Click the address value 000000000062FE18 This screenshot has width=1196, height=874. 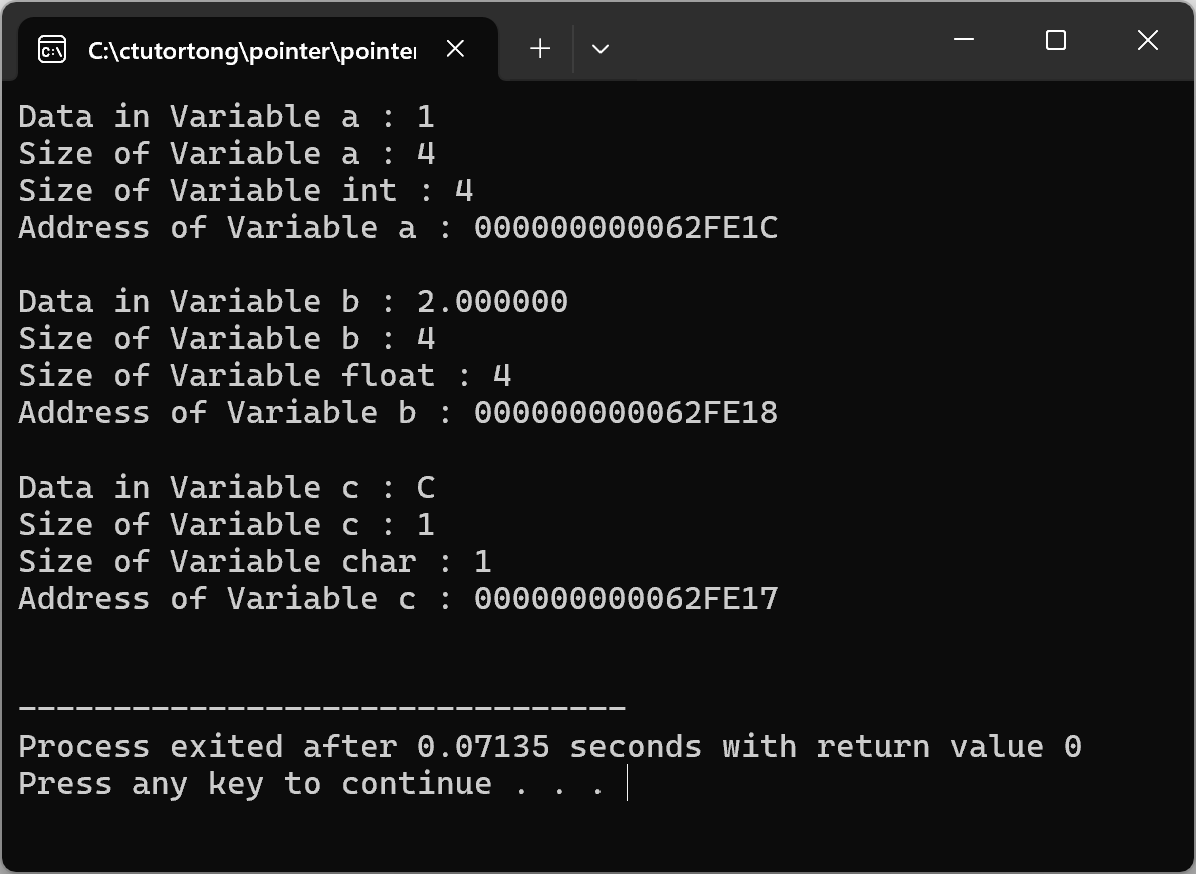(x=626, y=413)
